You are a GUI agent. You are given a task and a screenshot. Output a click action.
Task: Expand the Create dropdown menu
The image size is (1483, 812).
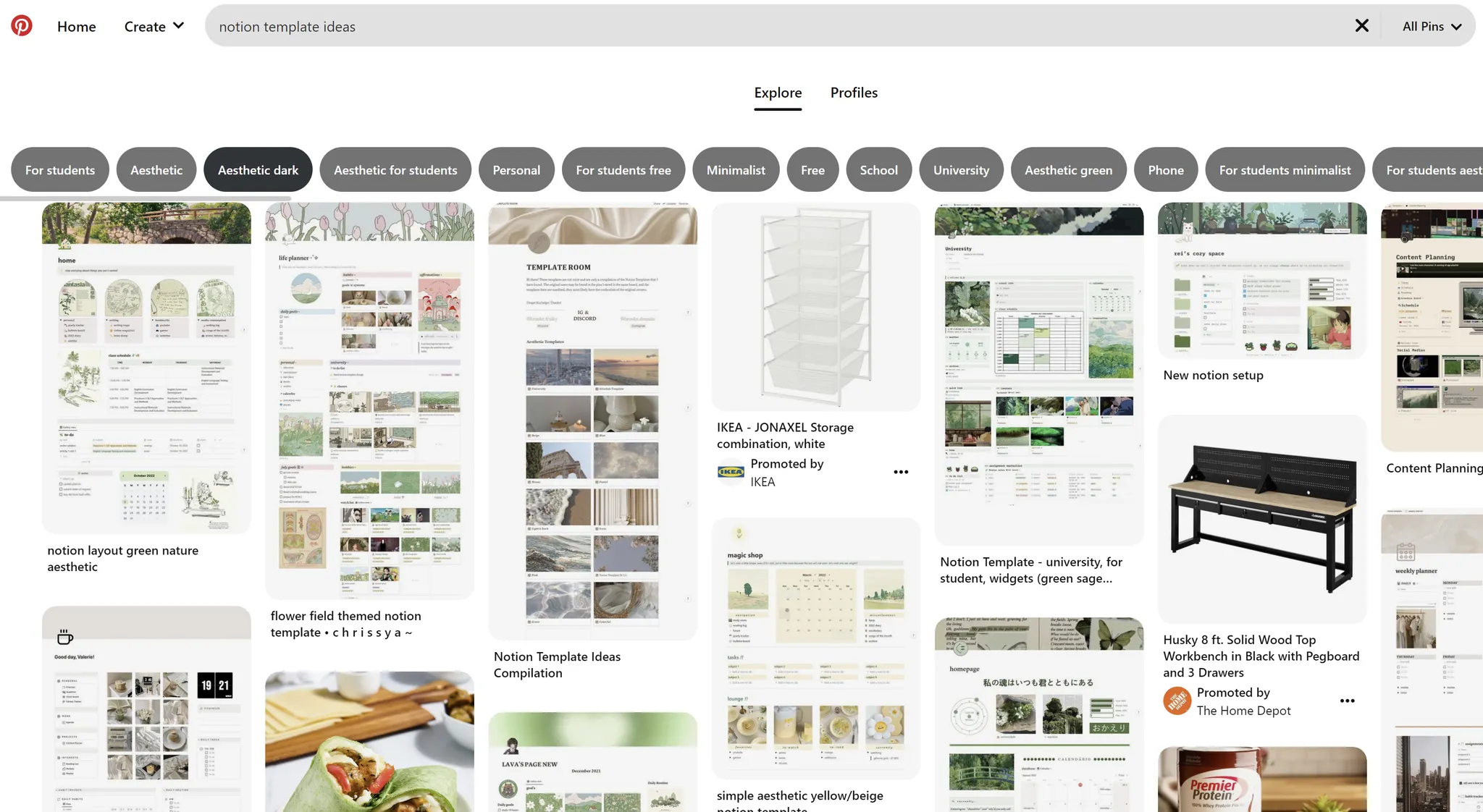tap(154, 26)
